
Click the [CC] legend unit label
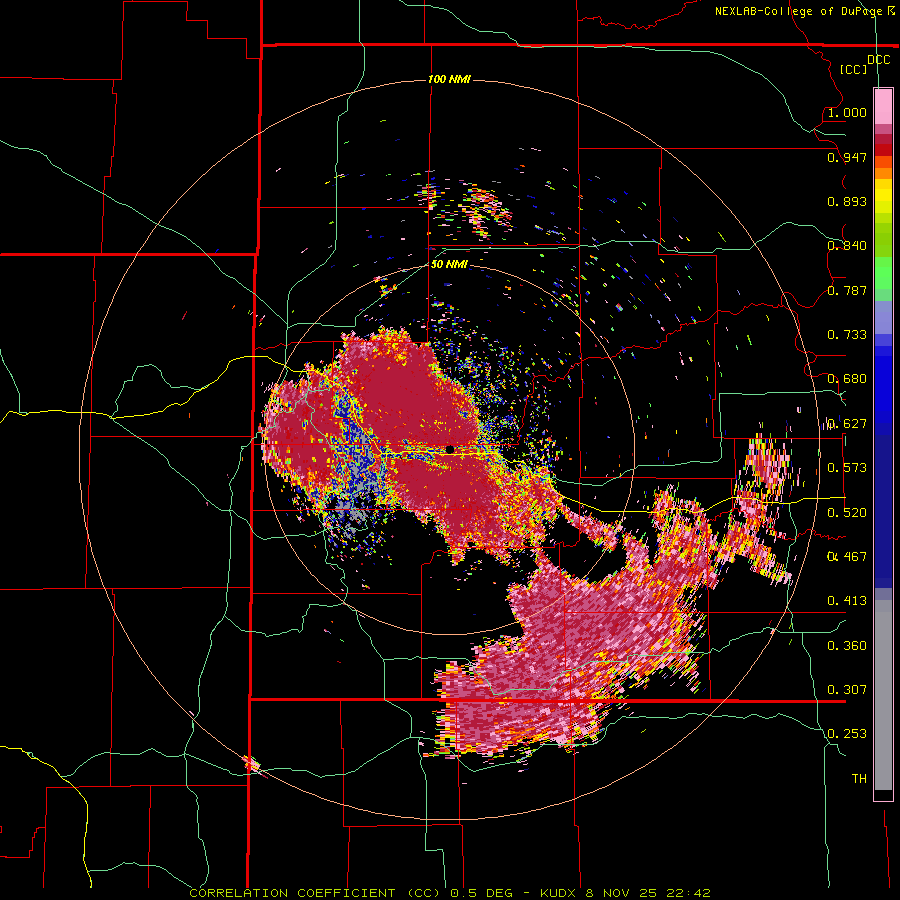click(853, 69)
